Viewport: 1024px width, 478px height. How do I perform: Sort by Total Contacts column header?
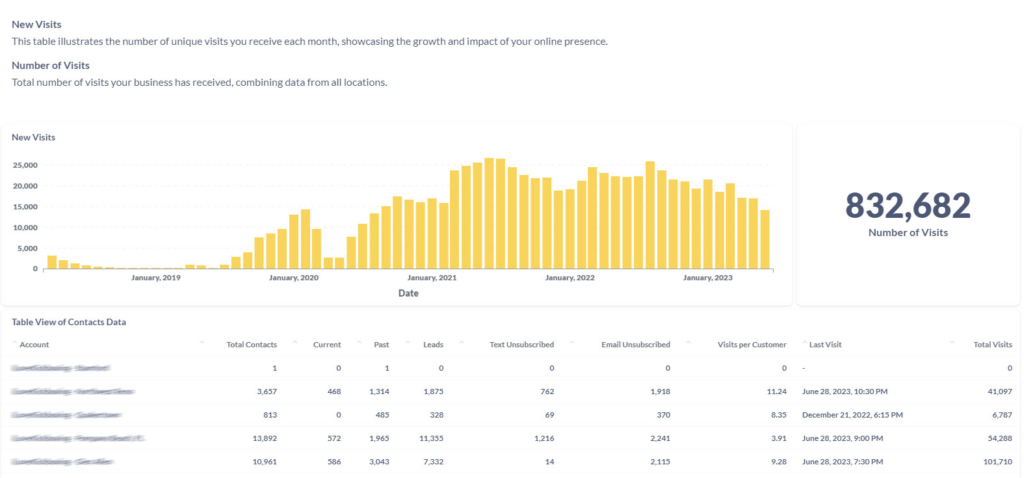click(x=251, y=345)
